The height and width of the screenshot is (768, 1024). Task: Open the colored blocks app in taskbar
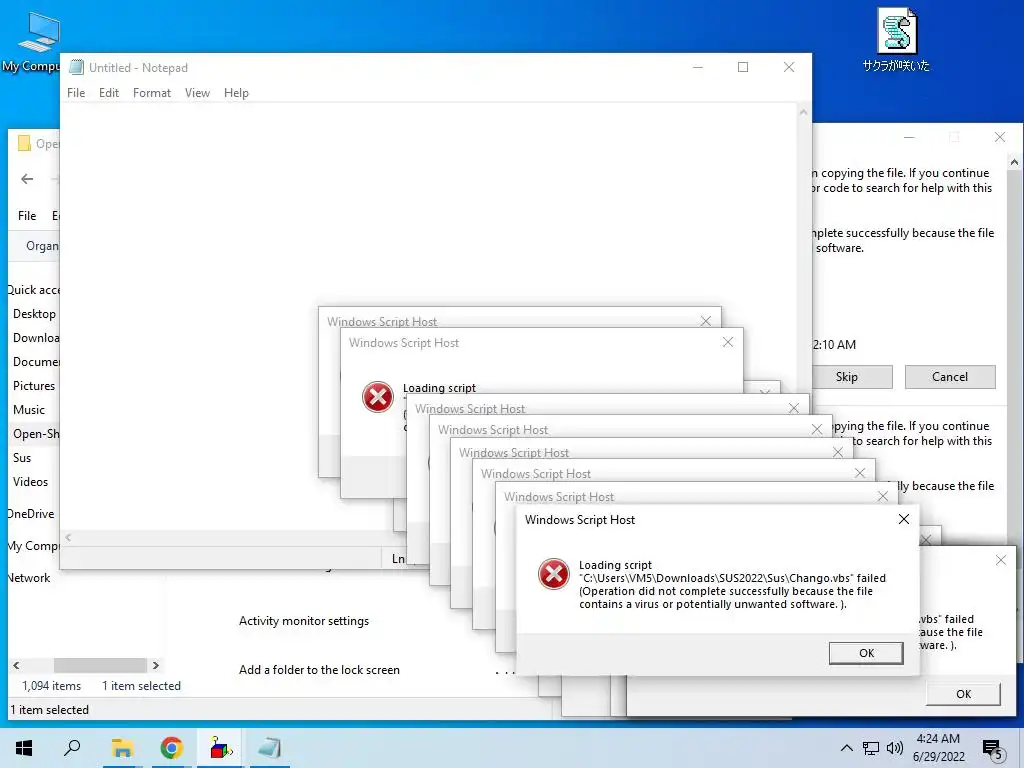pyautogui.click(x=221, y=748)
